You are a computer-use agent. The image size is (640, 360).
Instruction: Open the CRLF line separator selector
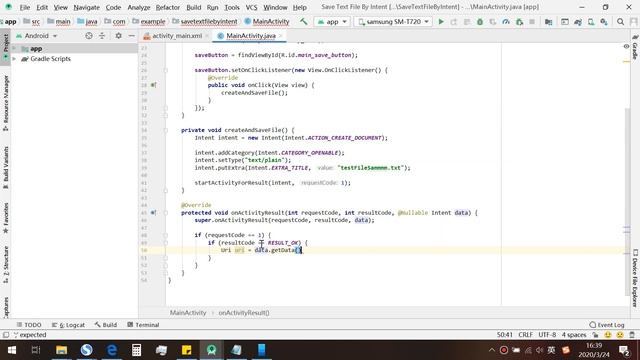pyautogui.click(x=525, y=335)
